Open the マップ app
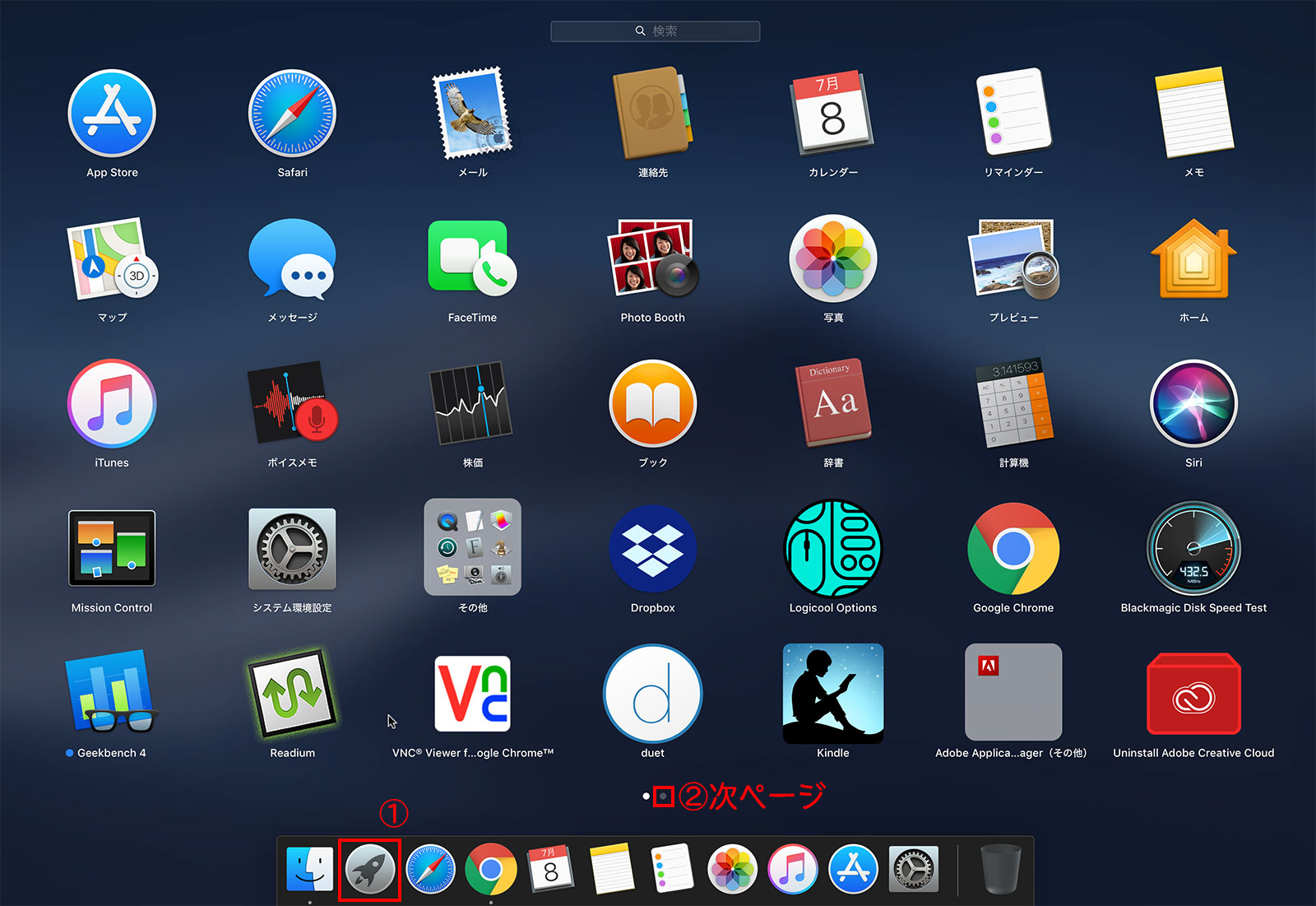This screenshot has height=906, width=1316. point(112,258)
